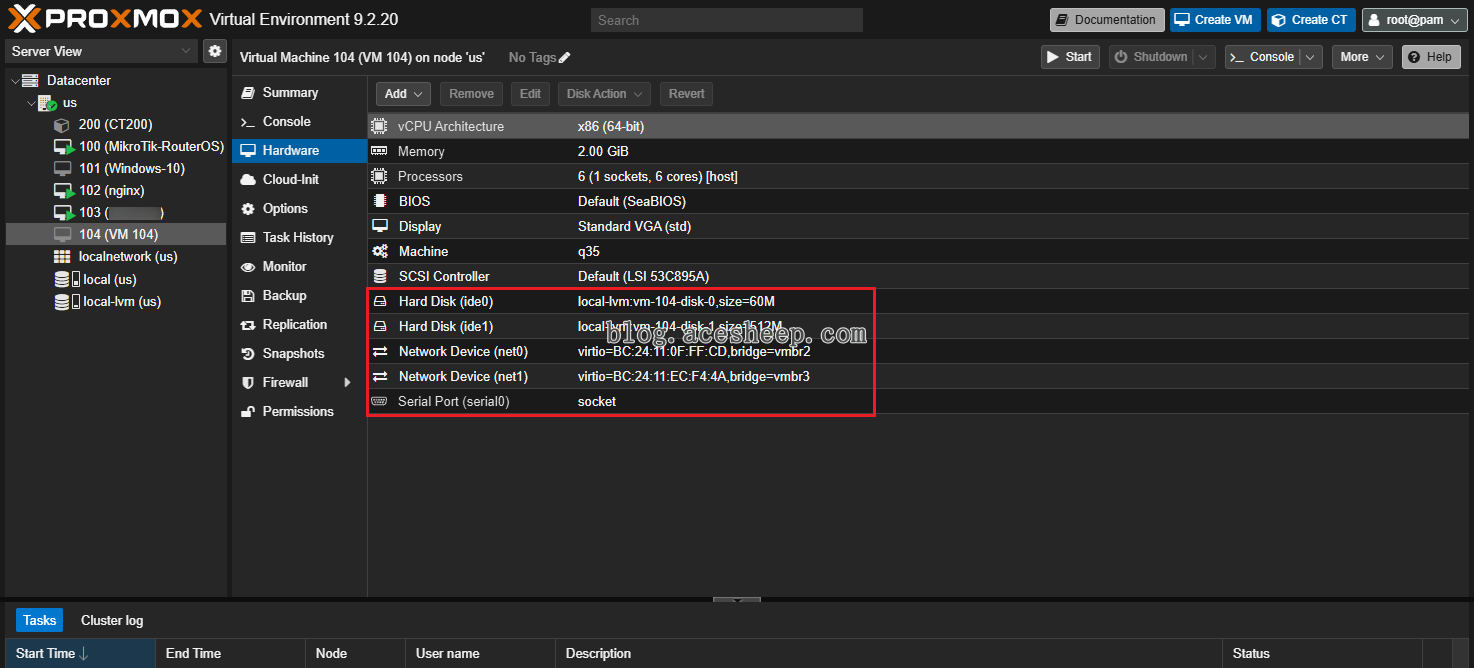Open the Add hardware dropdown

coord(404,94)
